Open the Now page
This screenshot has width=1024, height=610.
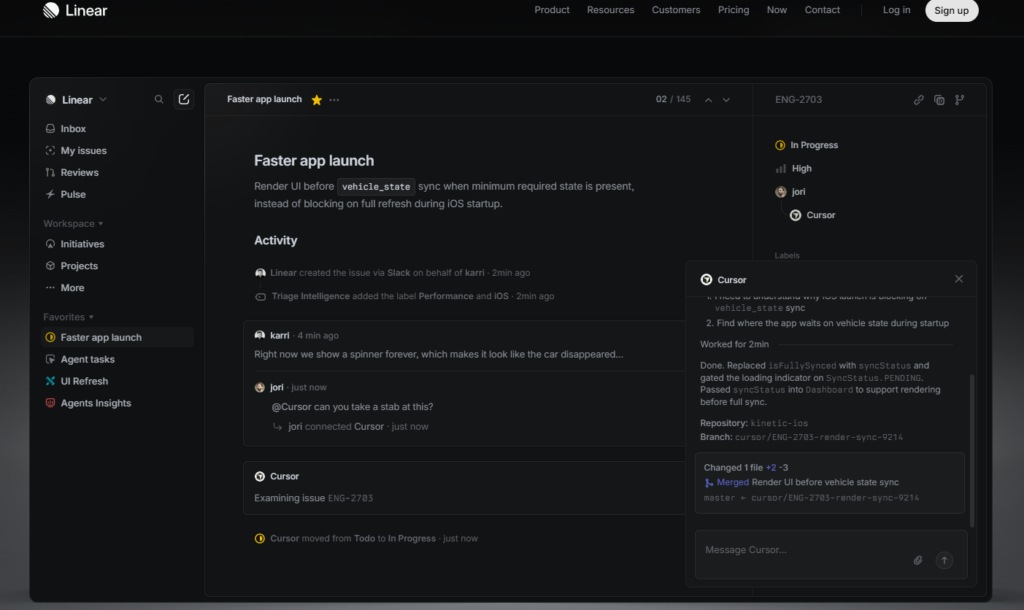pyautogui.click(x=776, y=10)
